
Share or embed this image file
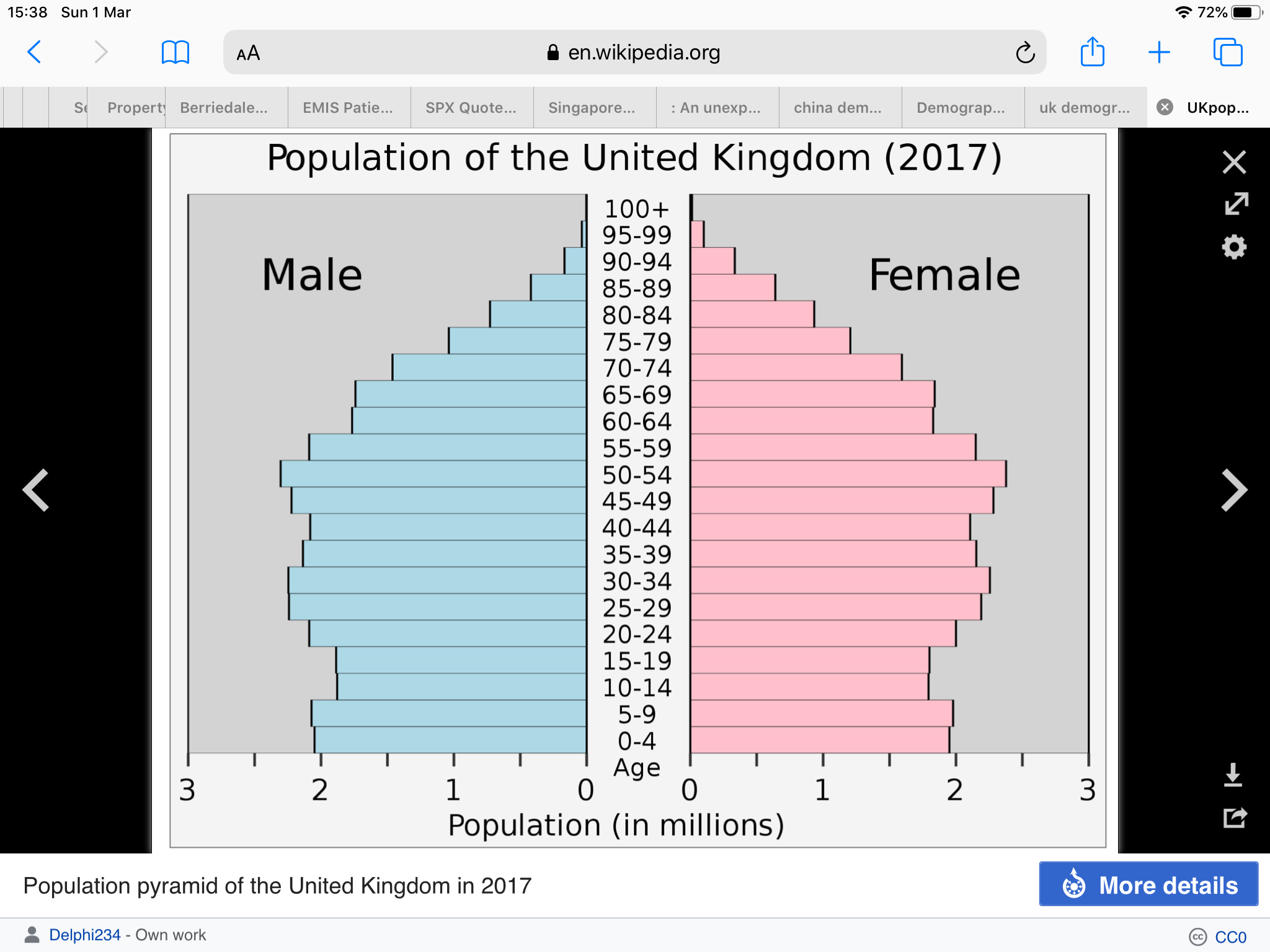[1234, 818]
